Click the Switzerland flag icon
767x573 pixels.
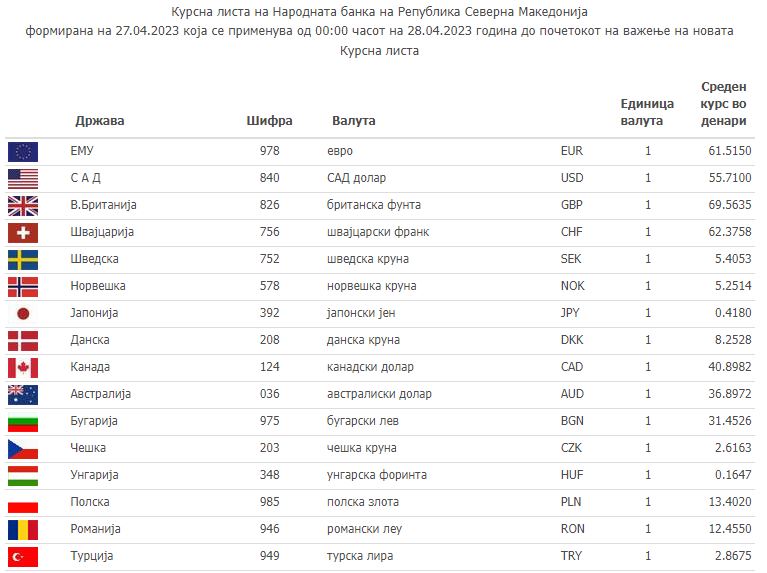pyautogui.click(x=22, y=233)
